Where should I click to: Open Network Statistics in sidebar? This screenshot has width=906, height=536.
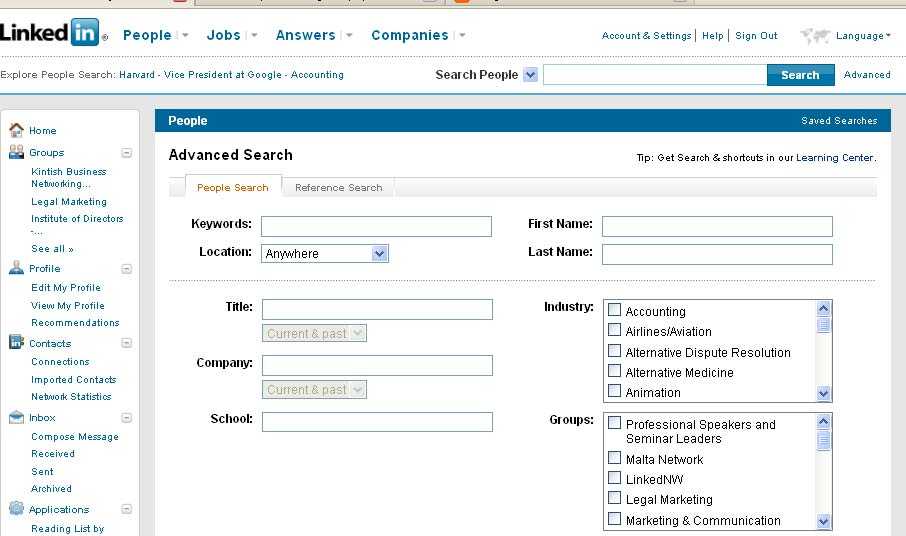(x=71, y=397)
